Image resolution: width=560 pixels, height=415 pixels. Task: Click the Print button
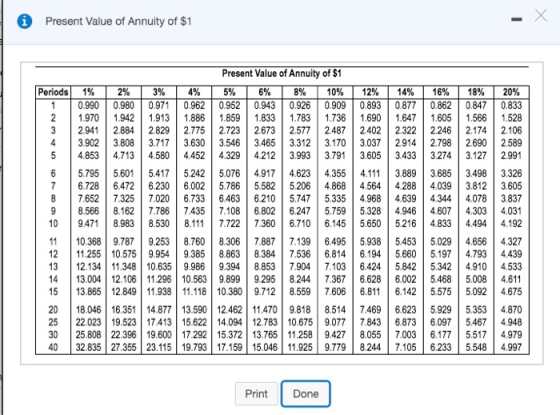256,394
